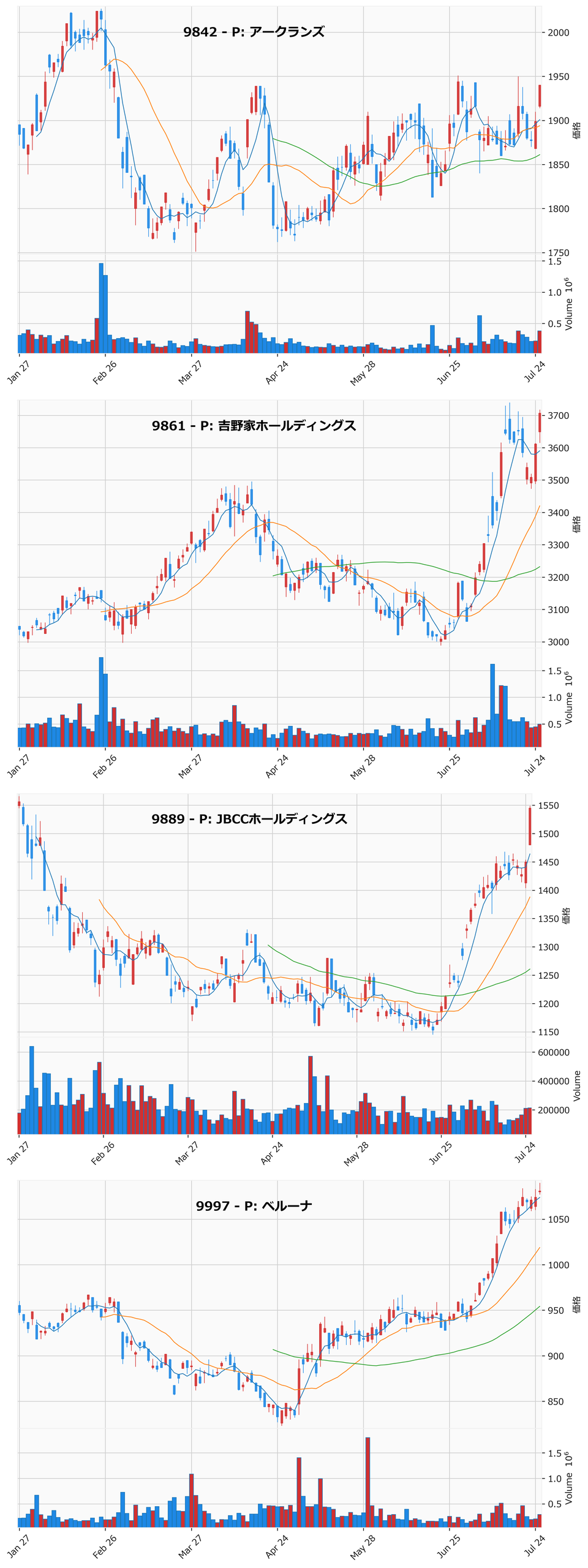The image size is (588, 1568).
Task: Select the Feb 26 date label under the 9842 chart
Action: click(x=105, y=372)
